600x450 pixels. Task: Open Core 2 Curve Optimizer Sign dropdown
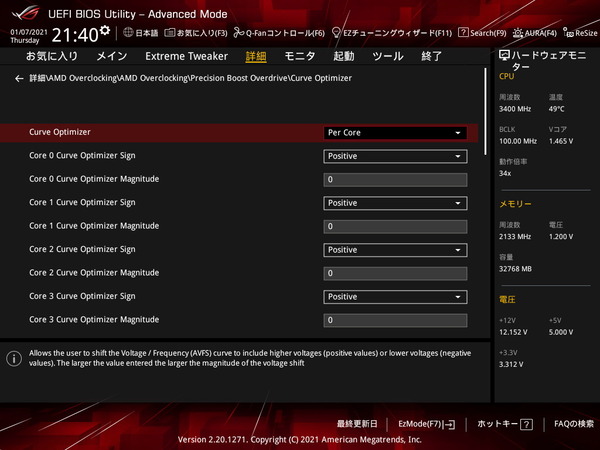coord(395,250)
